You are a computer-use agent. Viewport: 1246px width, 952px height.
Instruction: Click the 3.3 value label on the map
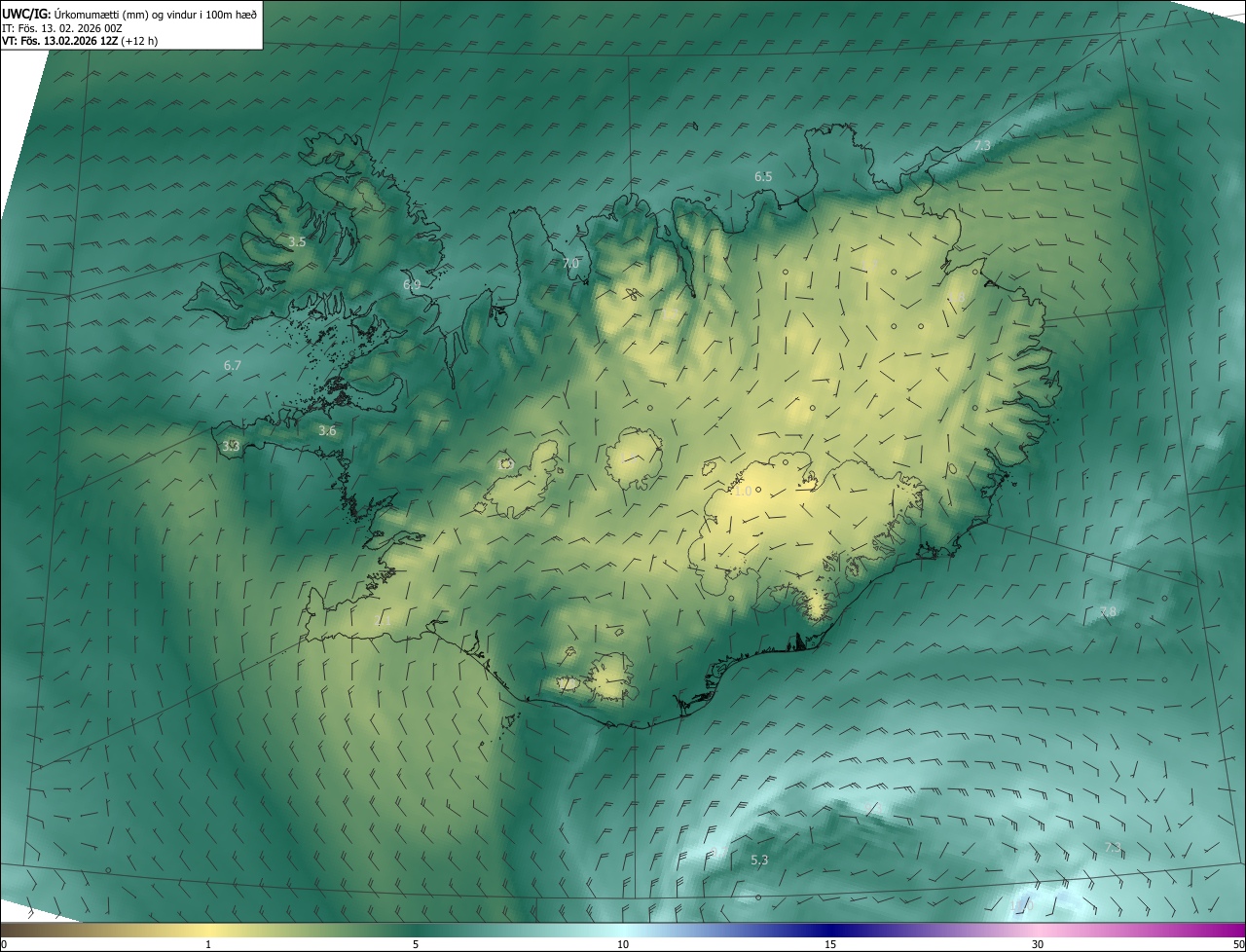coord(231,446)
